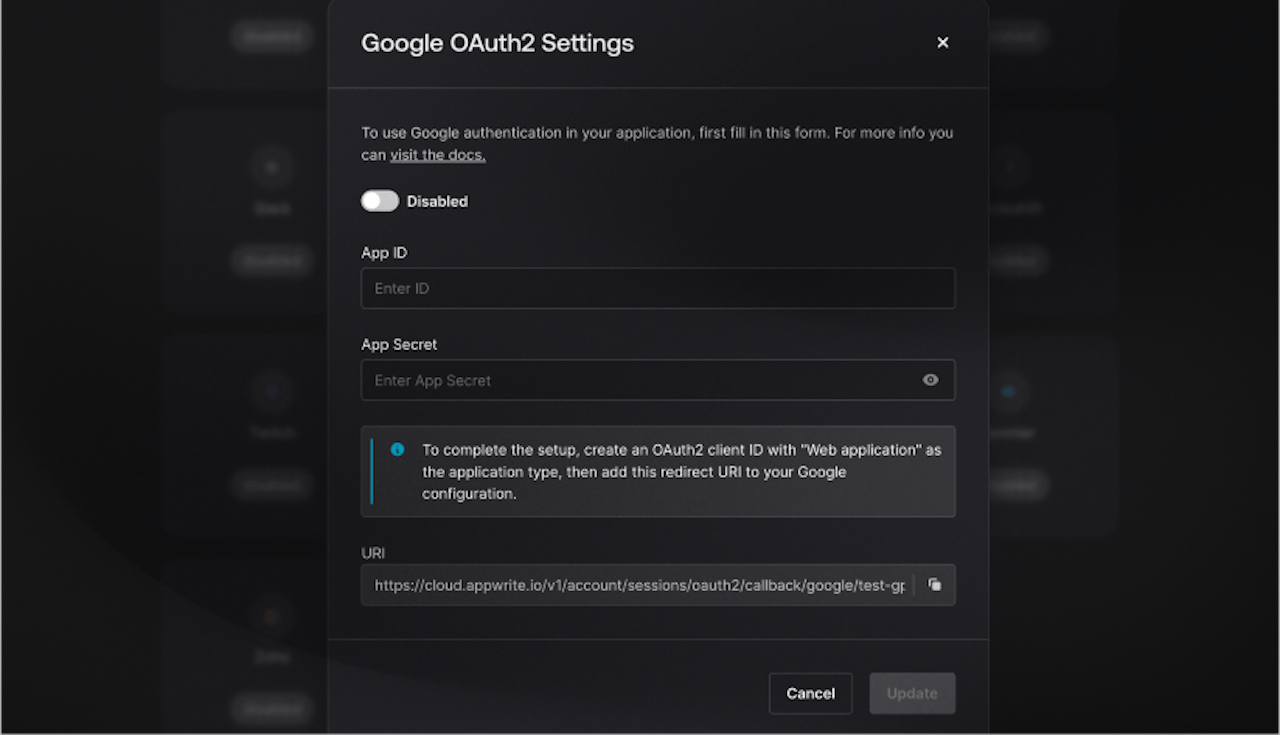Click the status badge under Slack
Viewport: 1280px width, 735px height.
pos(271,261)
